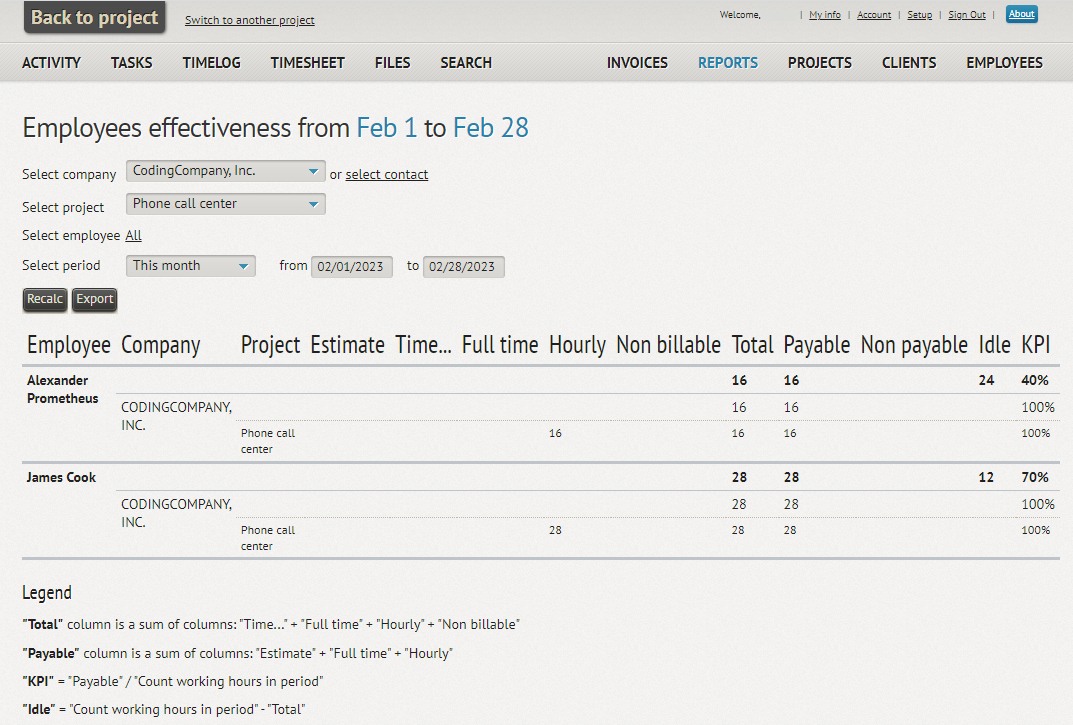
Task: Click the Sign Out link
Action: pos(966,15)
